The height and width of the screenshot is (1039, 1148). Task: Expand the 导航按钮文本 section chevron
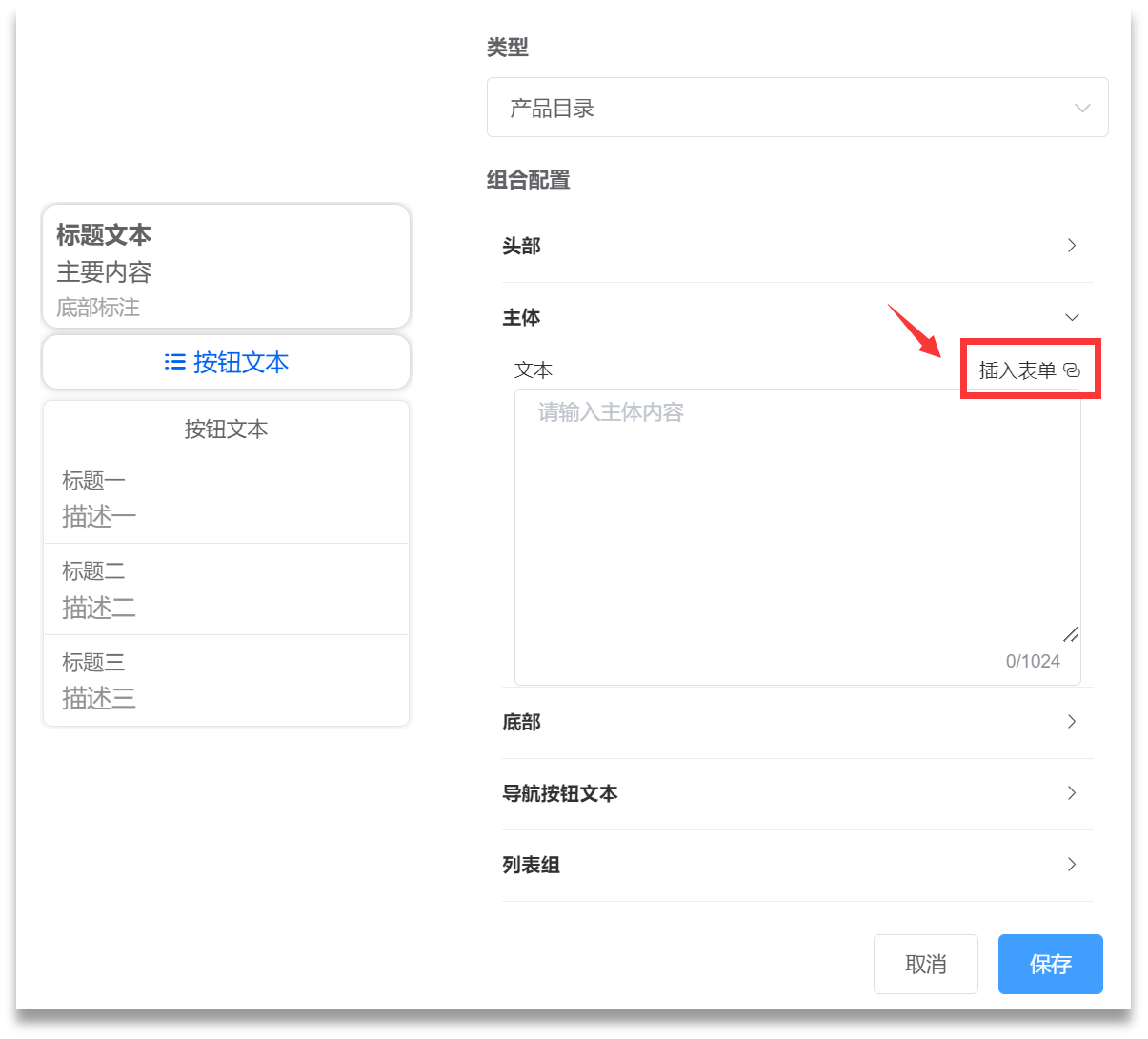[x=1072, y=793]
